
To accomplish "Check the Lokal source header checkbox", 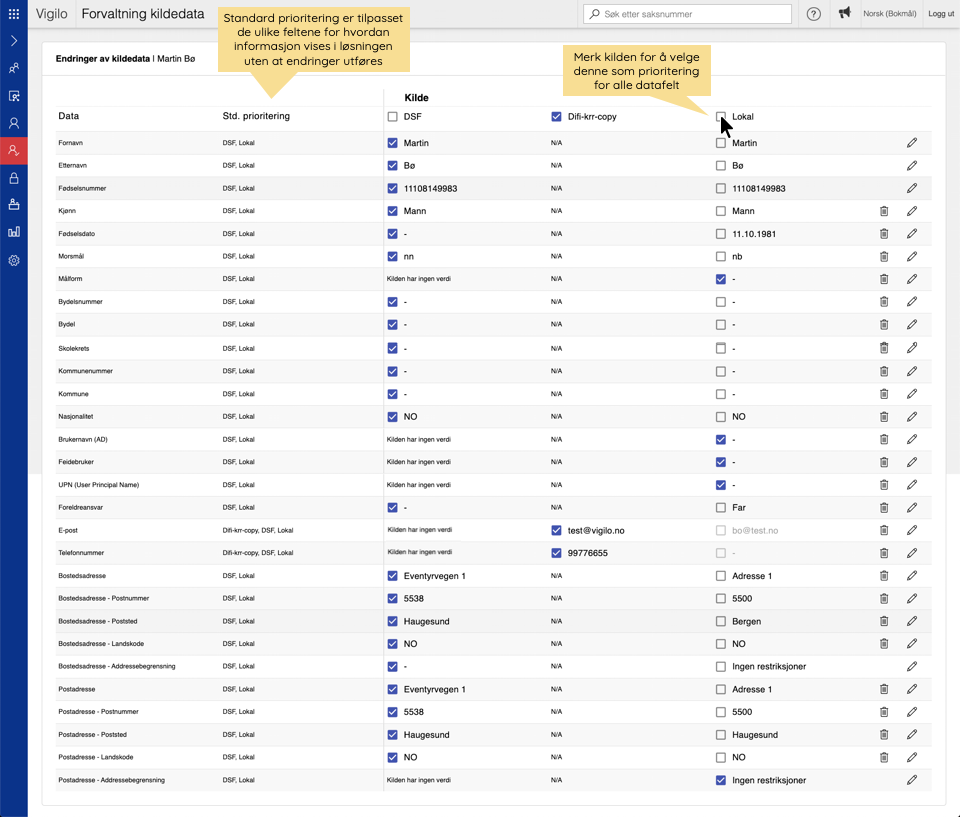I will pyautogui.click(x=721, y=116).
